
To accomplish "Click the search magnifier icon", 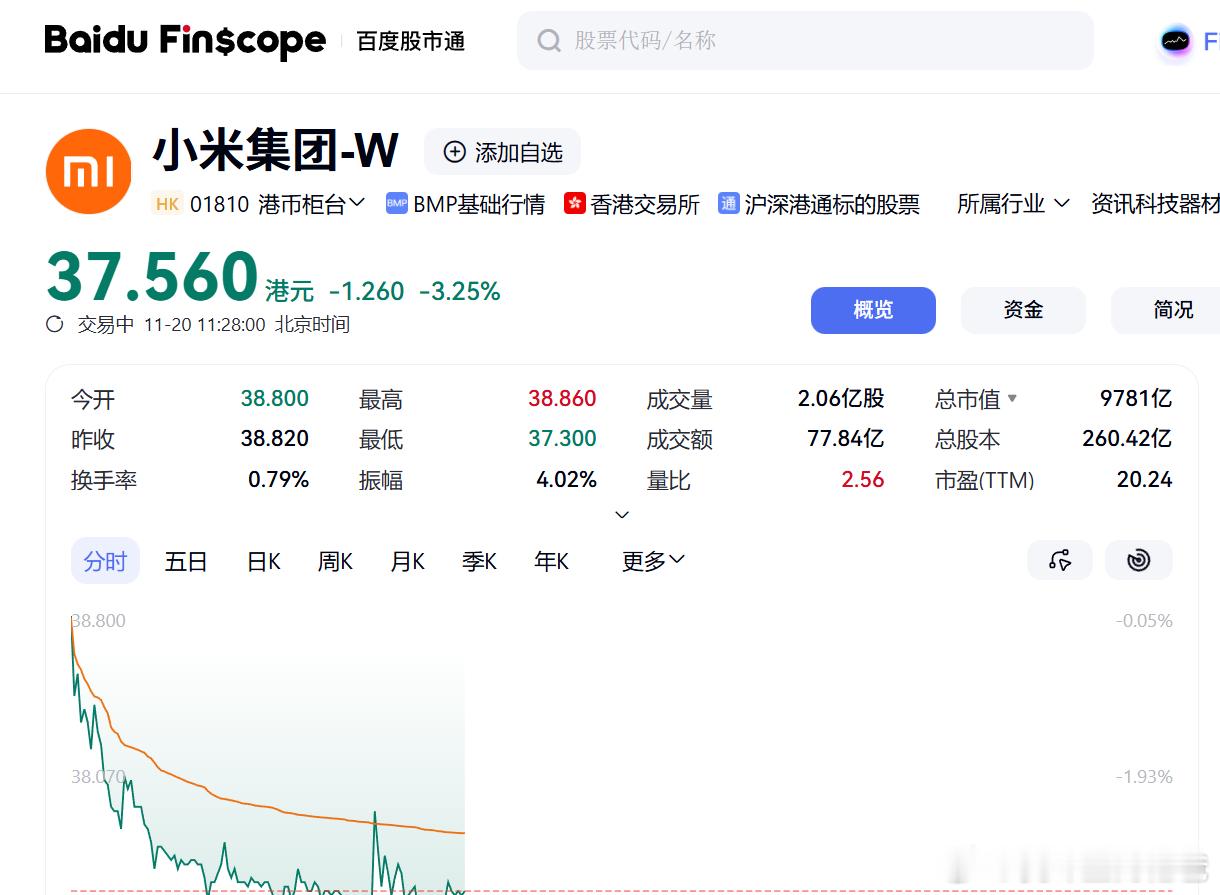I will 549,41.
